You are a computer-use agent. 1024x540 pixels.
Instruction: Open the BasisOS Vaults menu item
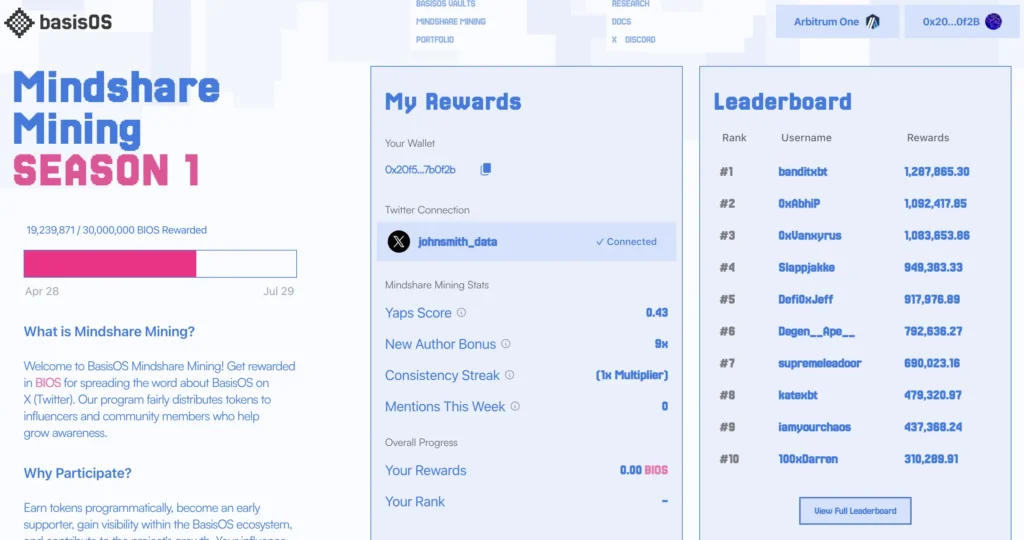(x=445, y=4)
